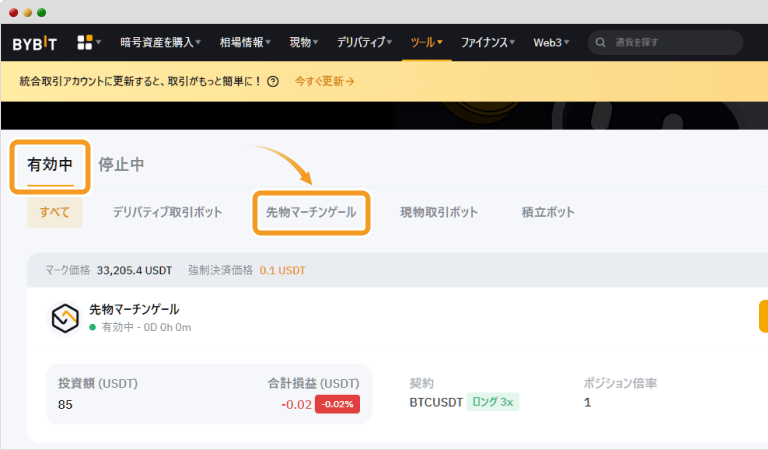Click the total loss -0.02 value
Viewport: 768px width, 450px height.
pyautogui.click(x=296, y=404)
